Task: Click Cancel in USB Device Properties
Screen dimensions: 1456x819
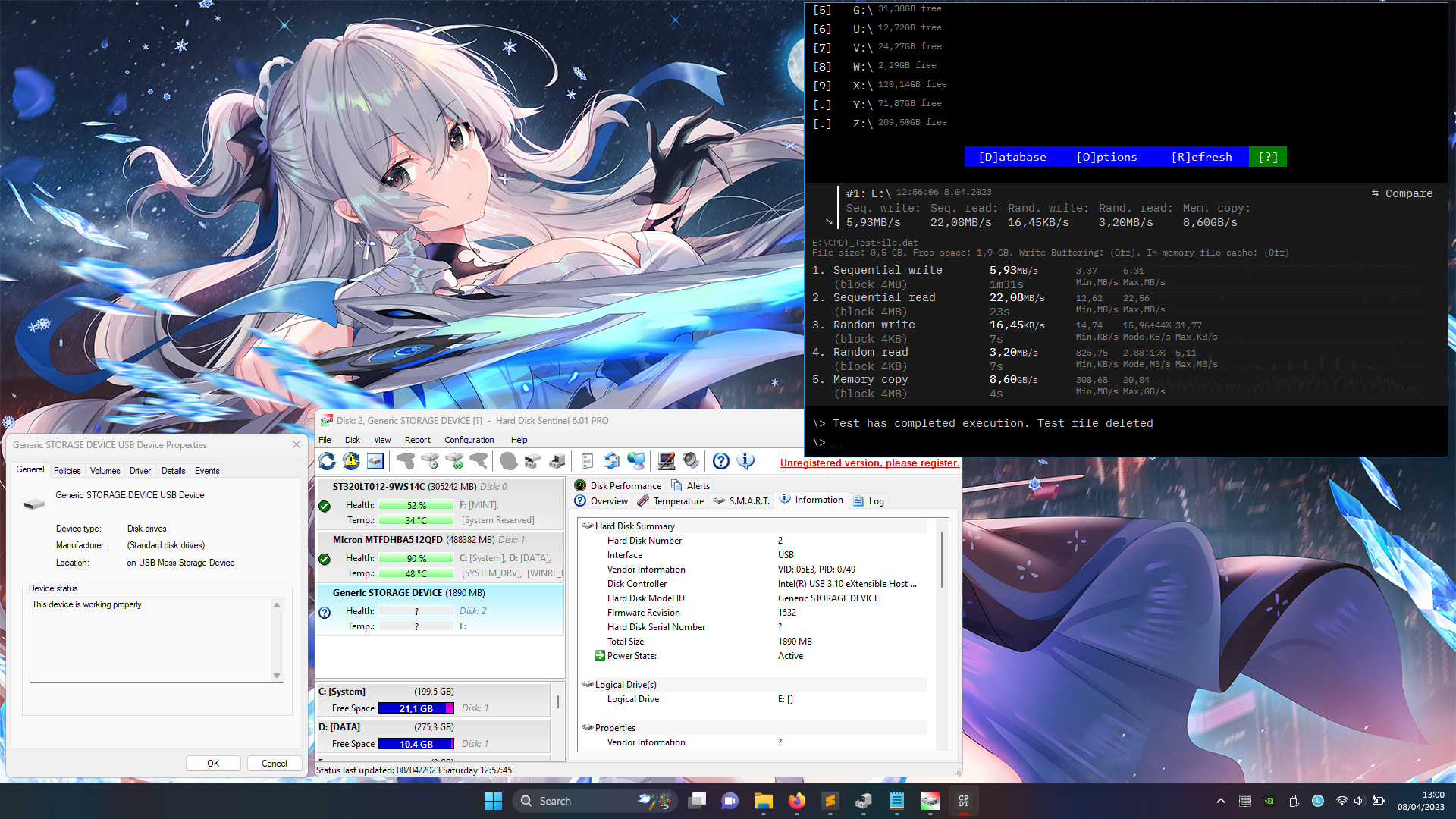Action: 275,764
